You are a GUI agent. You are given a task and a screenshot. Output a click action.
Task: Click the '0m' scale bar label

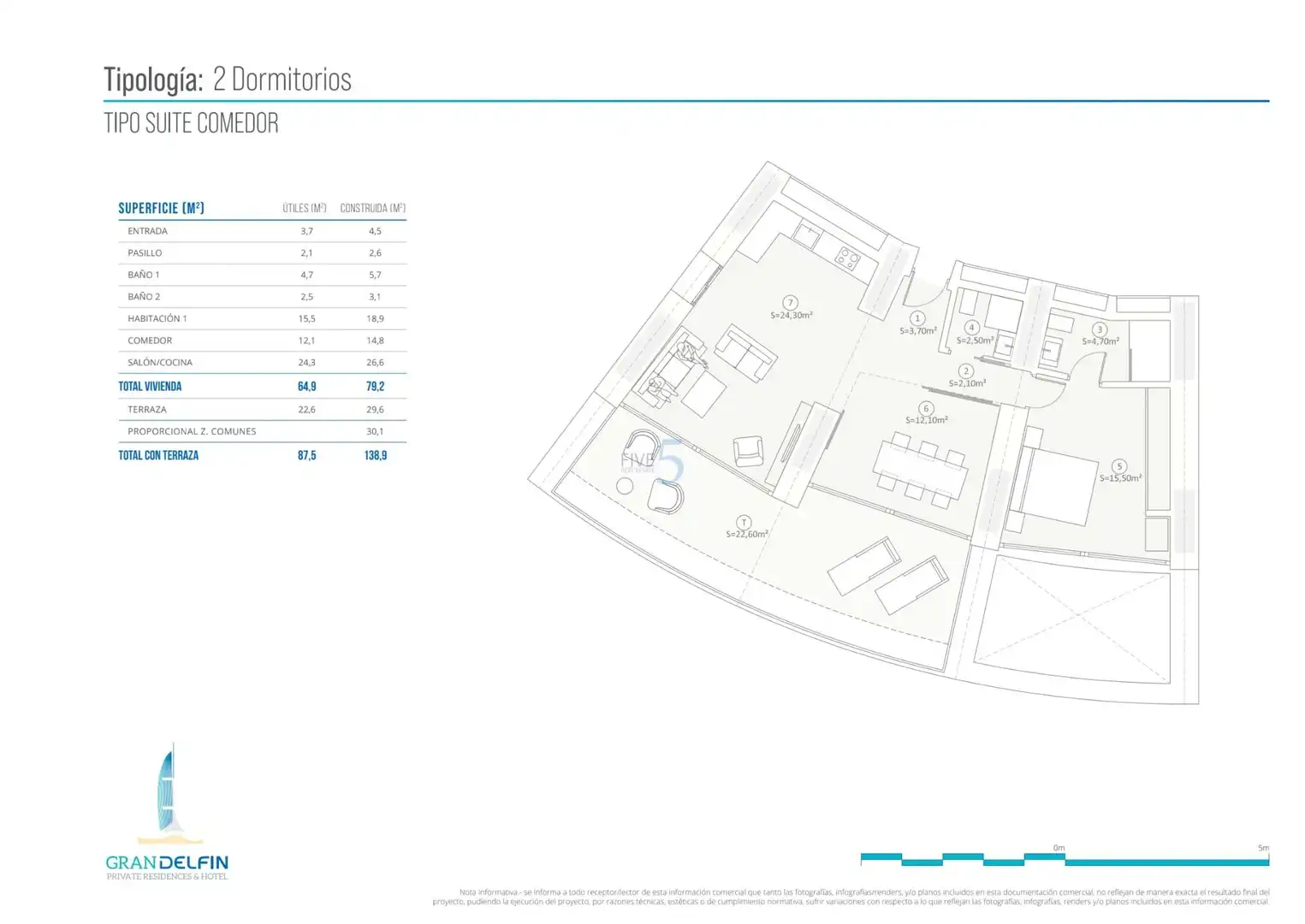point(1059,848)
